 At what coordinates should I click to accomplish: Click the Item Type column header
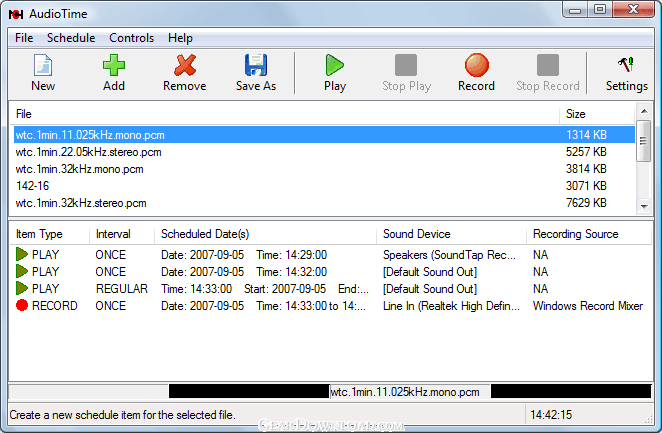click(50, 234)
